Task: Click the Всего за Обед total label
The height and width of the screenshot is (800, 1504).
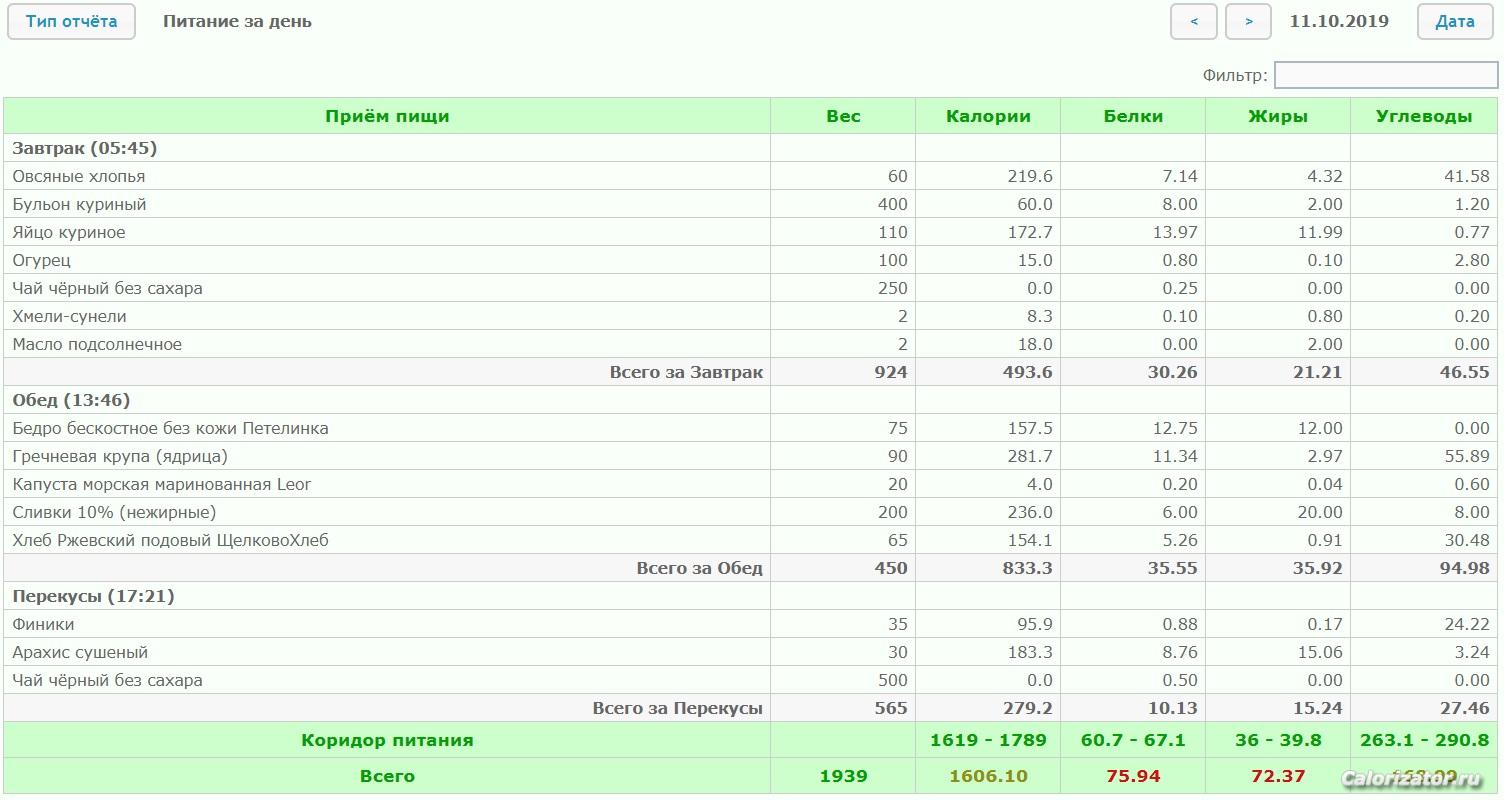Action: click(x=700, y=568)
